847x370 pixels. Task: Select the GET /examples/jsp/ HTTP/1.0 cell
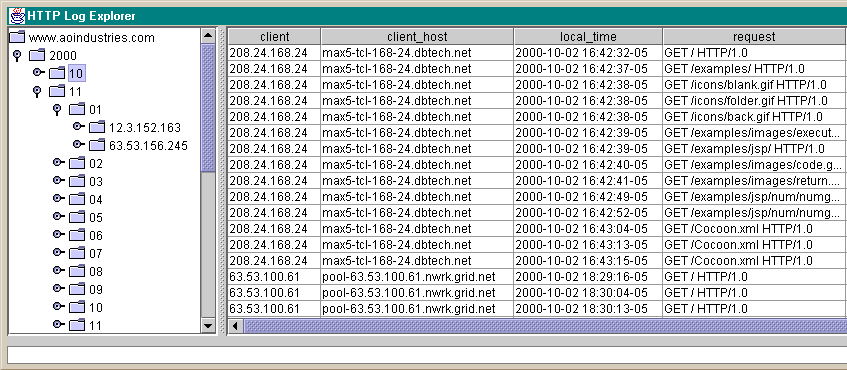755,149
